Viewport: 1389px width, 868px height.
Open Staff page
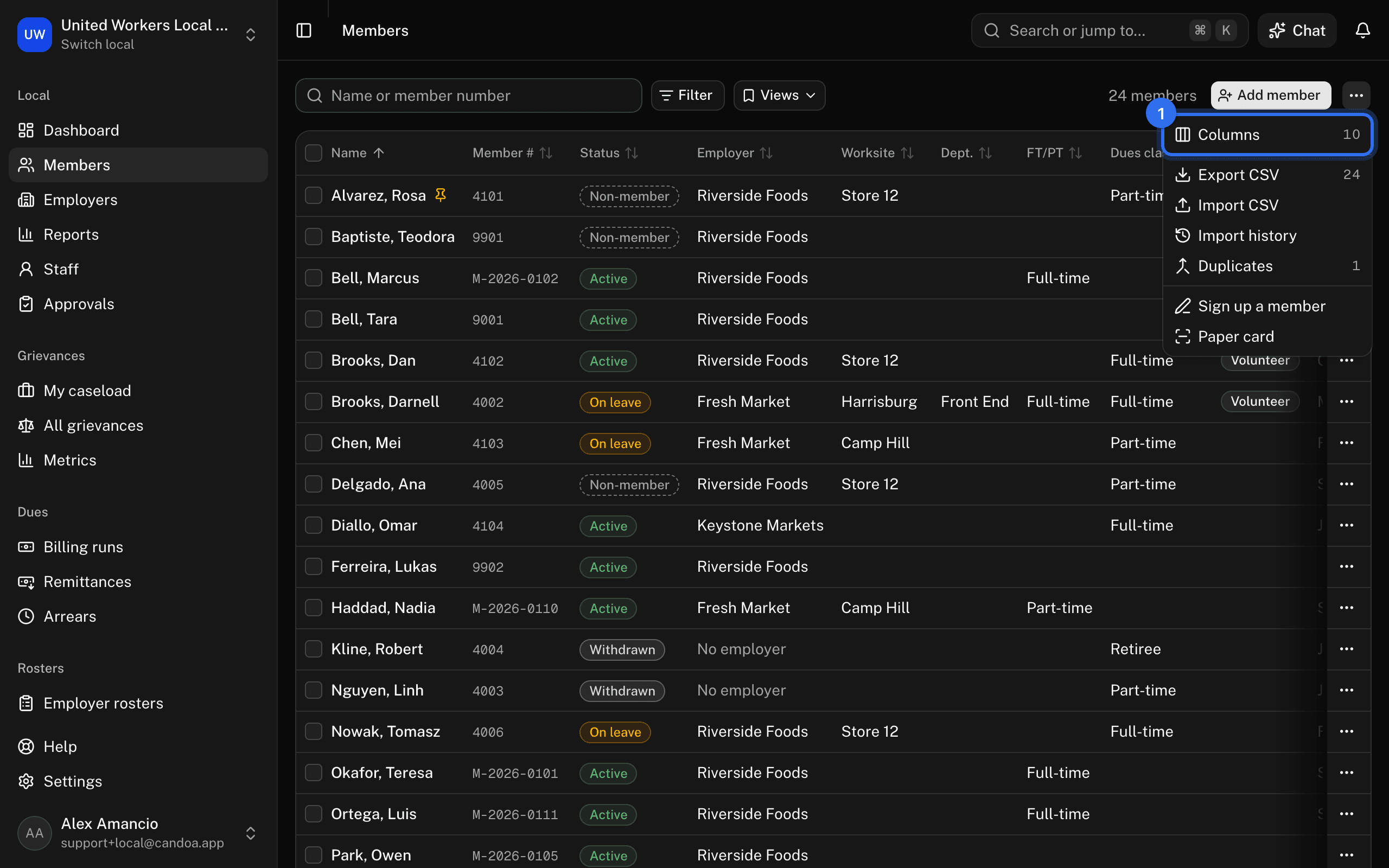coord(138,269)
